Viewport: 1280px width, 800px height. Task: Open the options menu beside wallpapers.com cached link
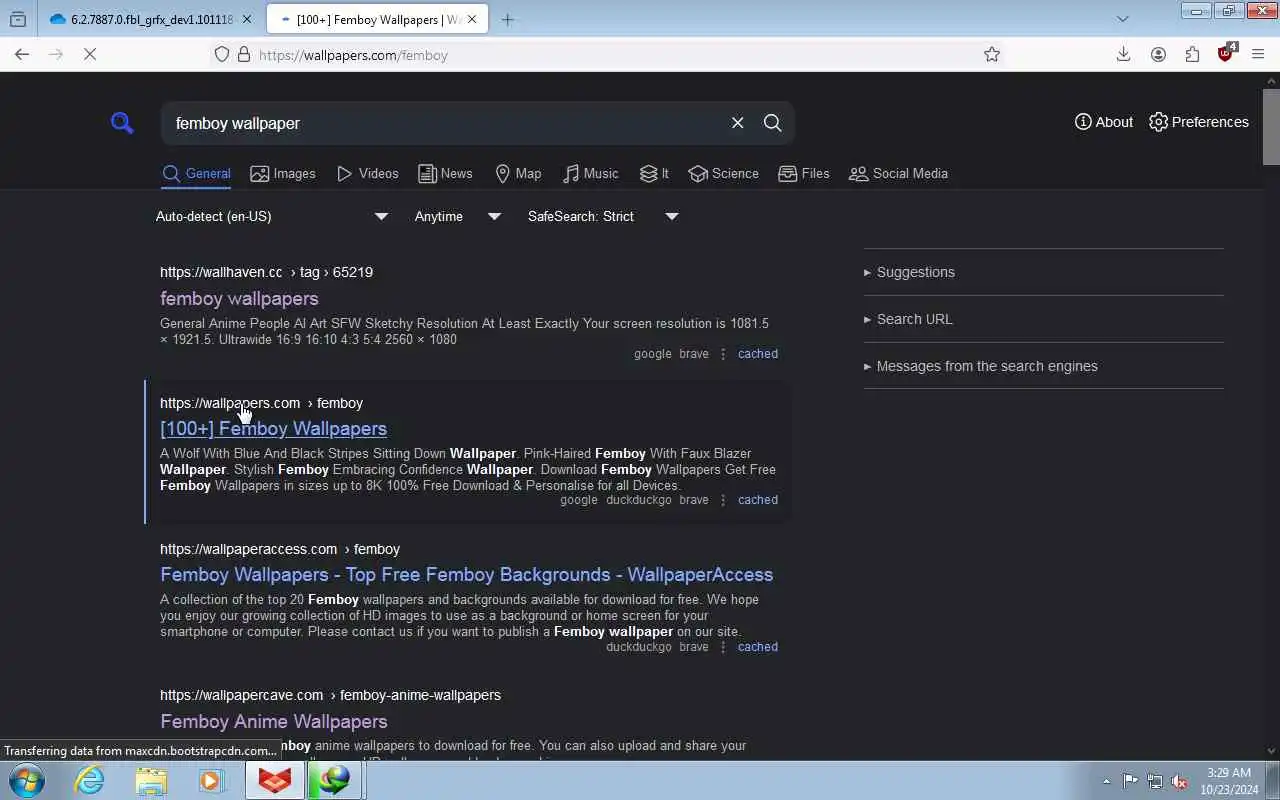click(723, 500)
